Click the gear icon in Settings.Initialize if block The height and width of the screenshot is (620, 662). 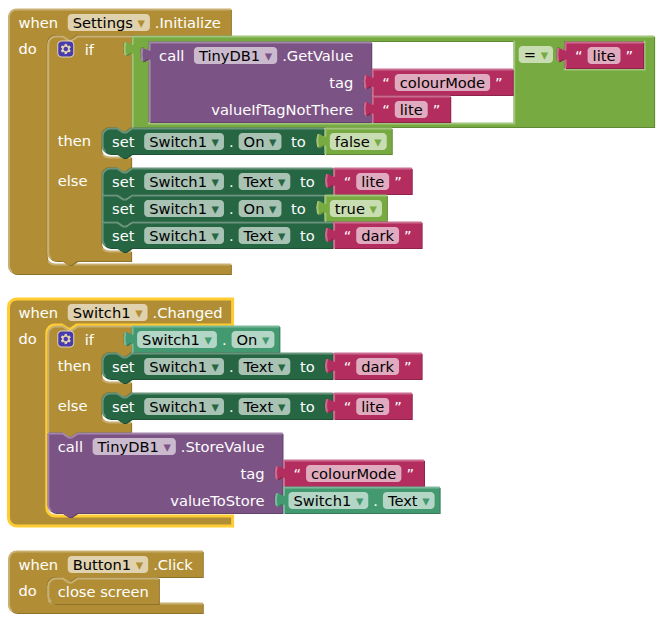pyautogui.click(x=66, y=49)
